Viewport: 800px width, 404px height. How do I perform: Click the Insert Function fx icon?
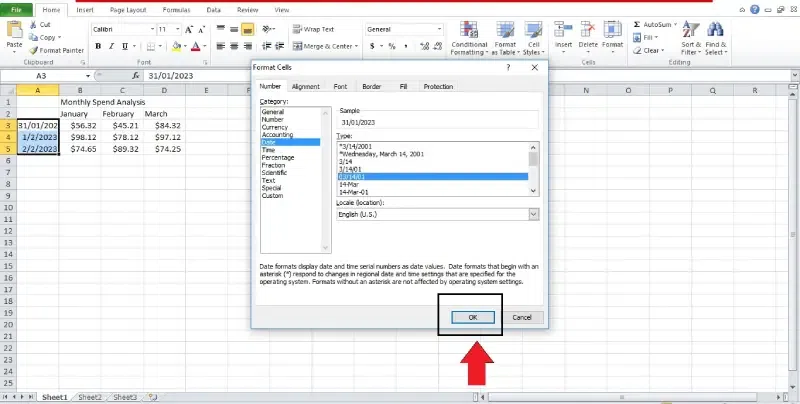click(136, 75)
